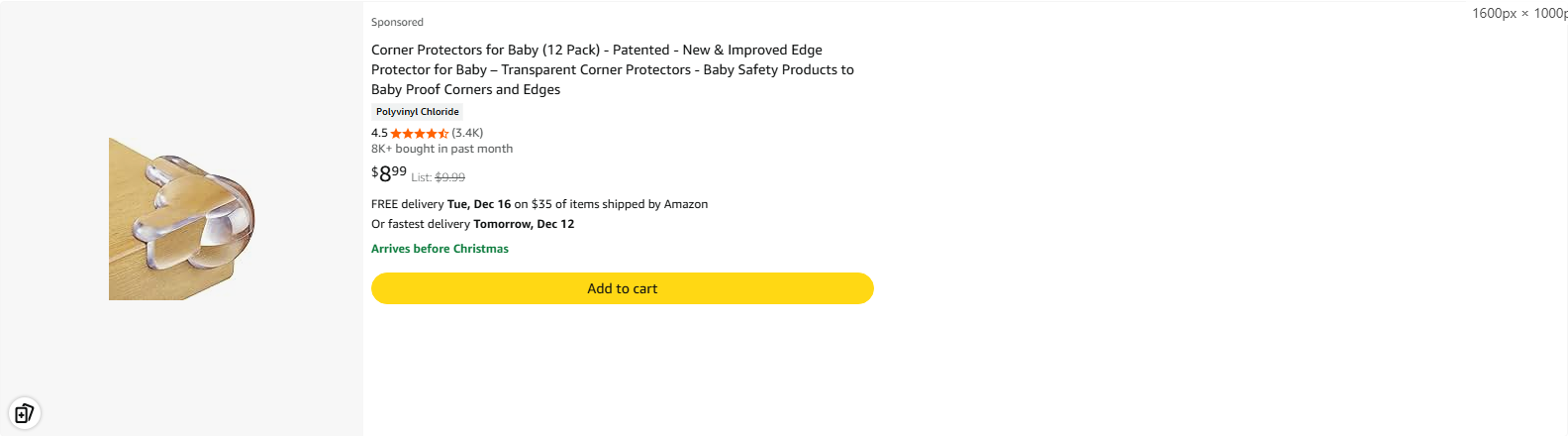Click the 4.5 rating number
Image resolution: width=1568 pixels, height=436 pixels.
coord(379,133)
